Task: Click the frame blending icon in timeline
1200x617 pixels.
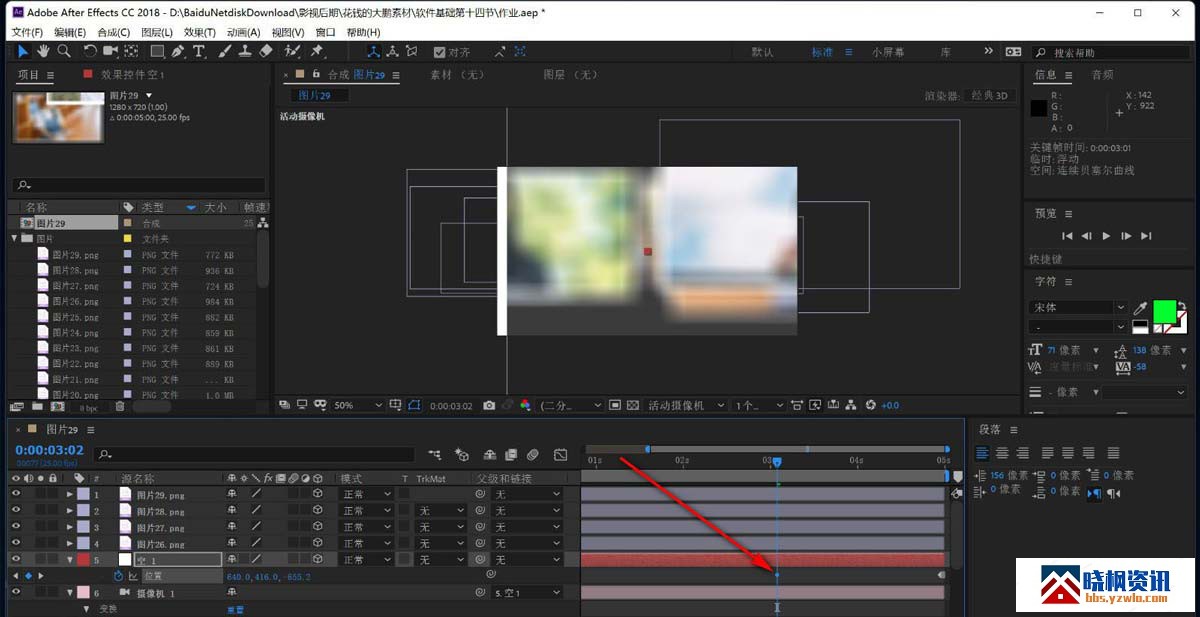Action: [511, 455]
